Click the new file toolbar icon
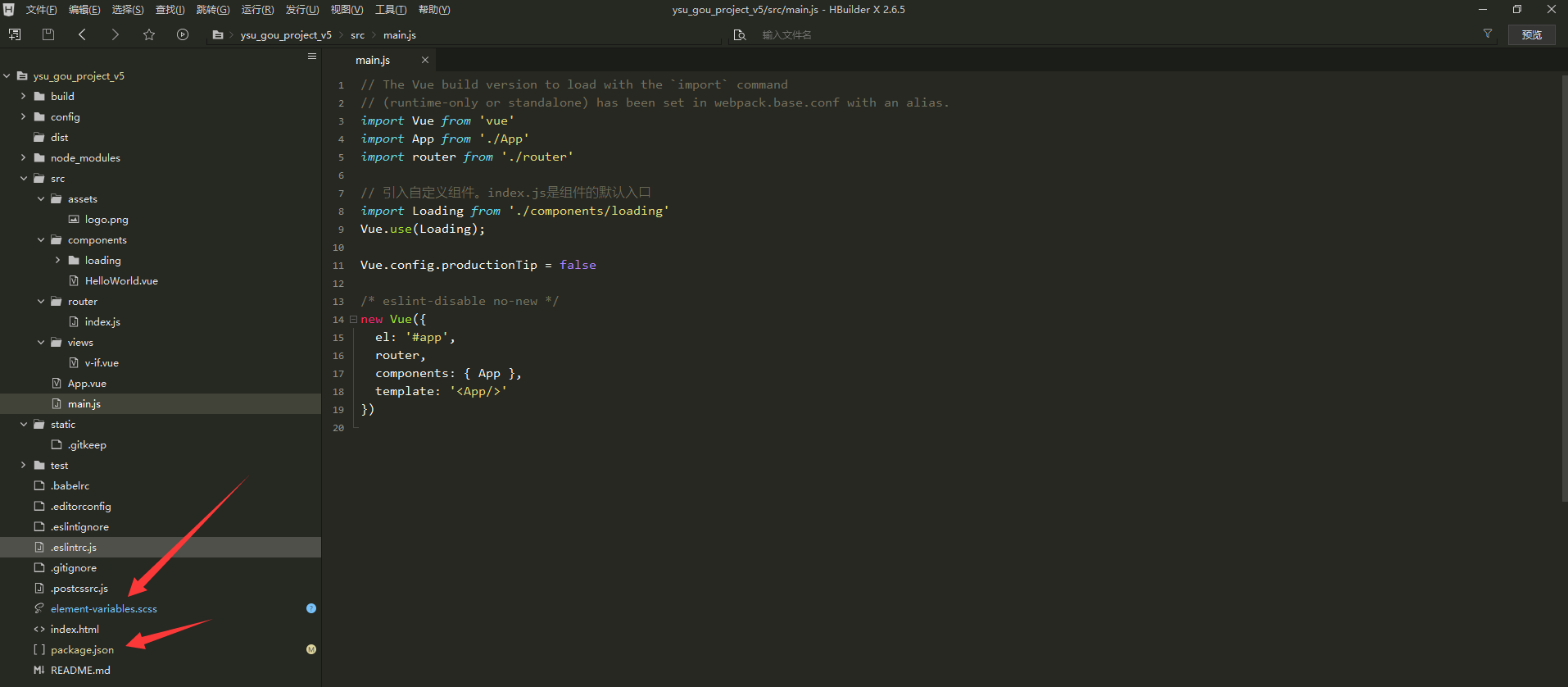1568x687 pixels. pos(15,34)
